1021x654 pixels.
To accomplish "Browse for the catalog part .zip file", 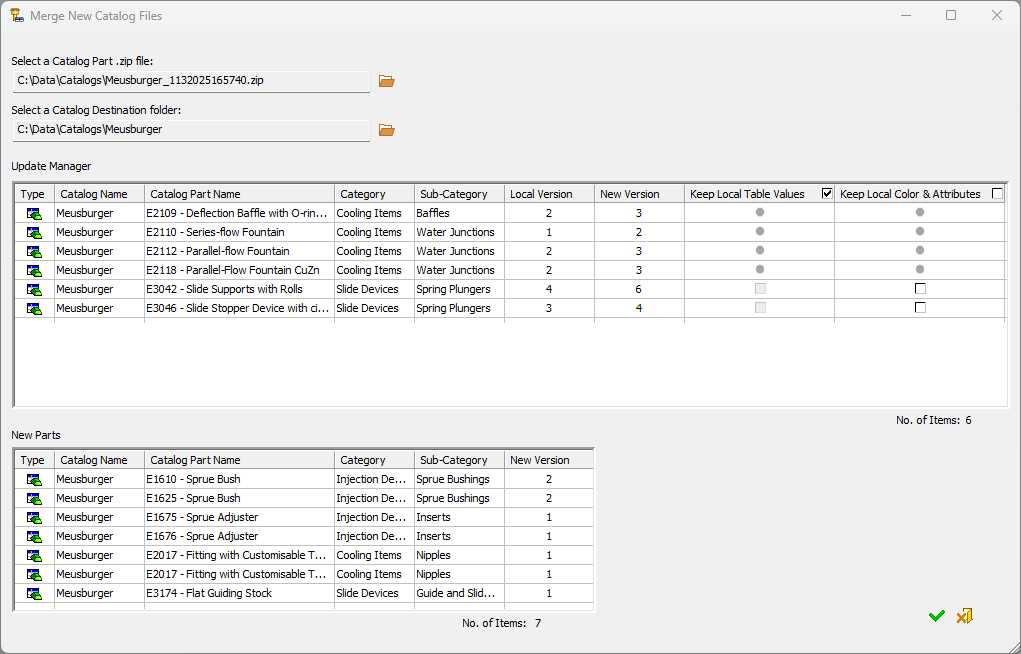I will (387, 81).
